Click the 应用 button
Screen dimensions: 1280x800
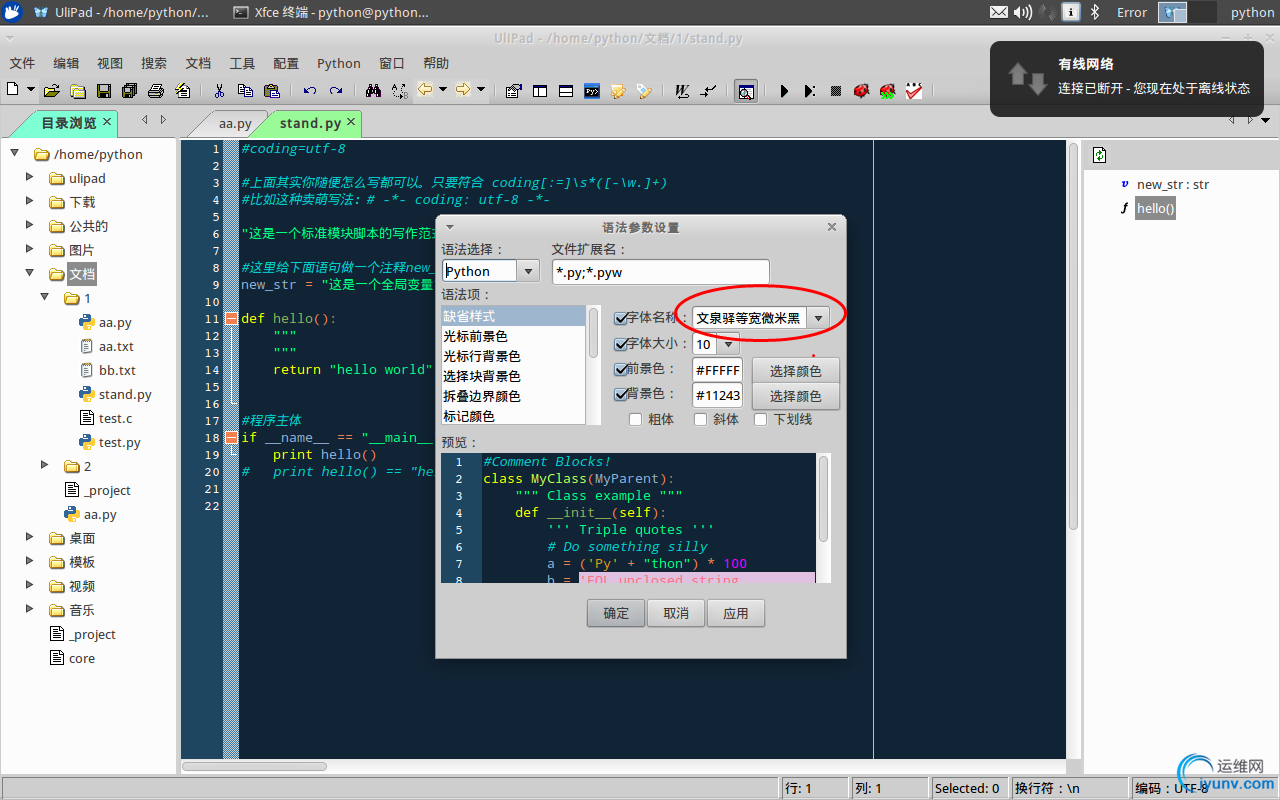point(736,613)
